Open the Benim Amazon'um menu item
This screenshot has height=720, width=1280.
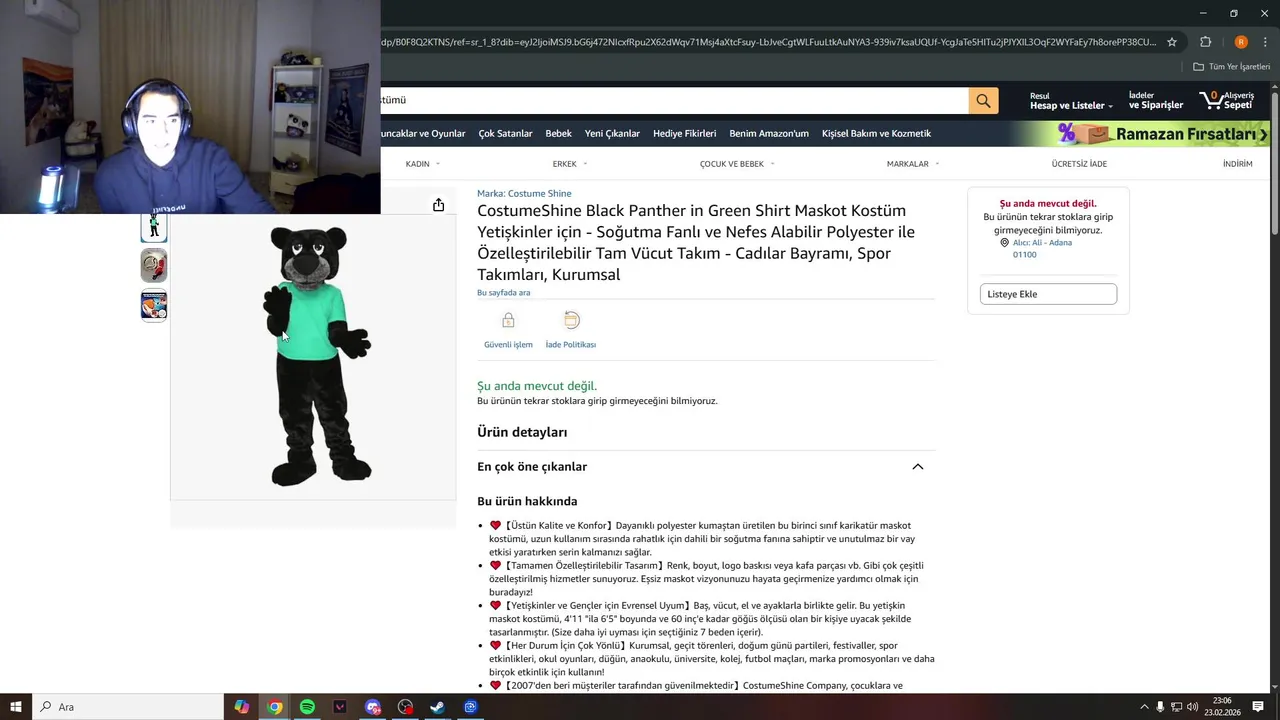[769, 134]
